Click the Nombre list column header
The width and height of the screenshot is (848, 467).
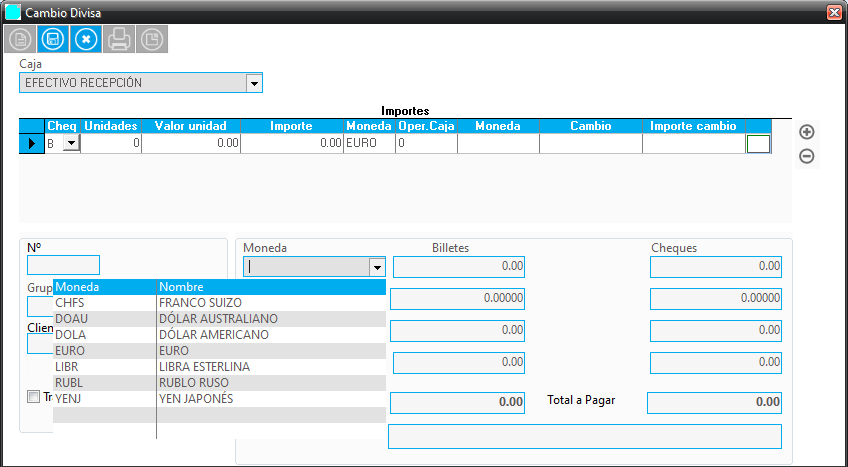[x=271, y=287]
